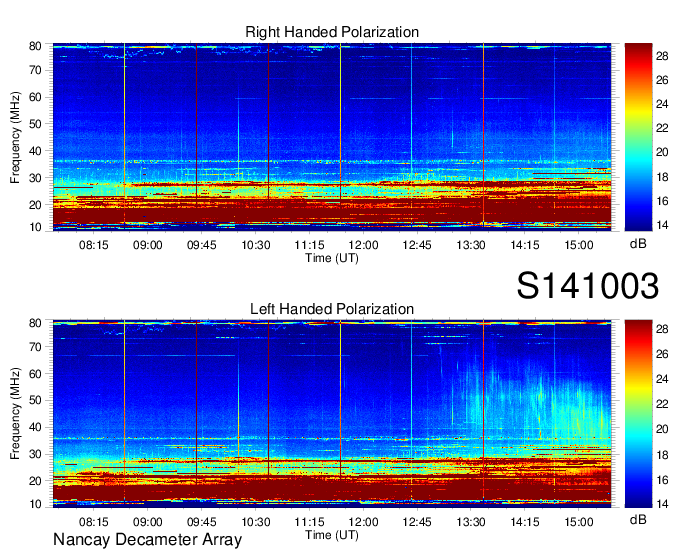Click the "Frequency (MHz)" axis label of the upper plot

point(15,137)
